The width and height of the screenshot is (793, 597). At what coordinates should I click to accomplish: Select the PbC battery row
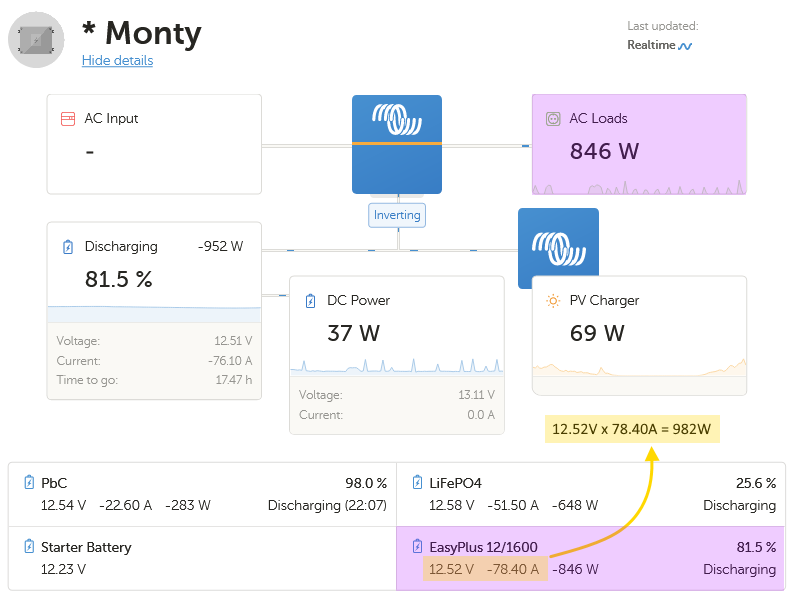pyautogui.click(x=203, y=494)
